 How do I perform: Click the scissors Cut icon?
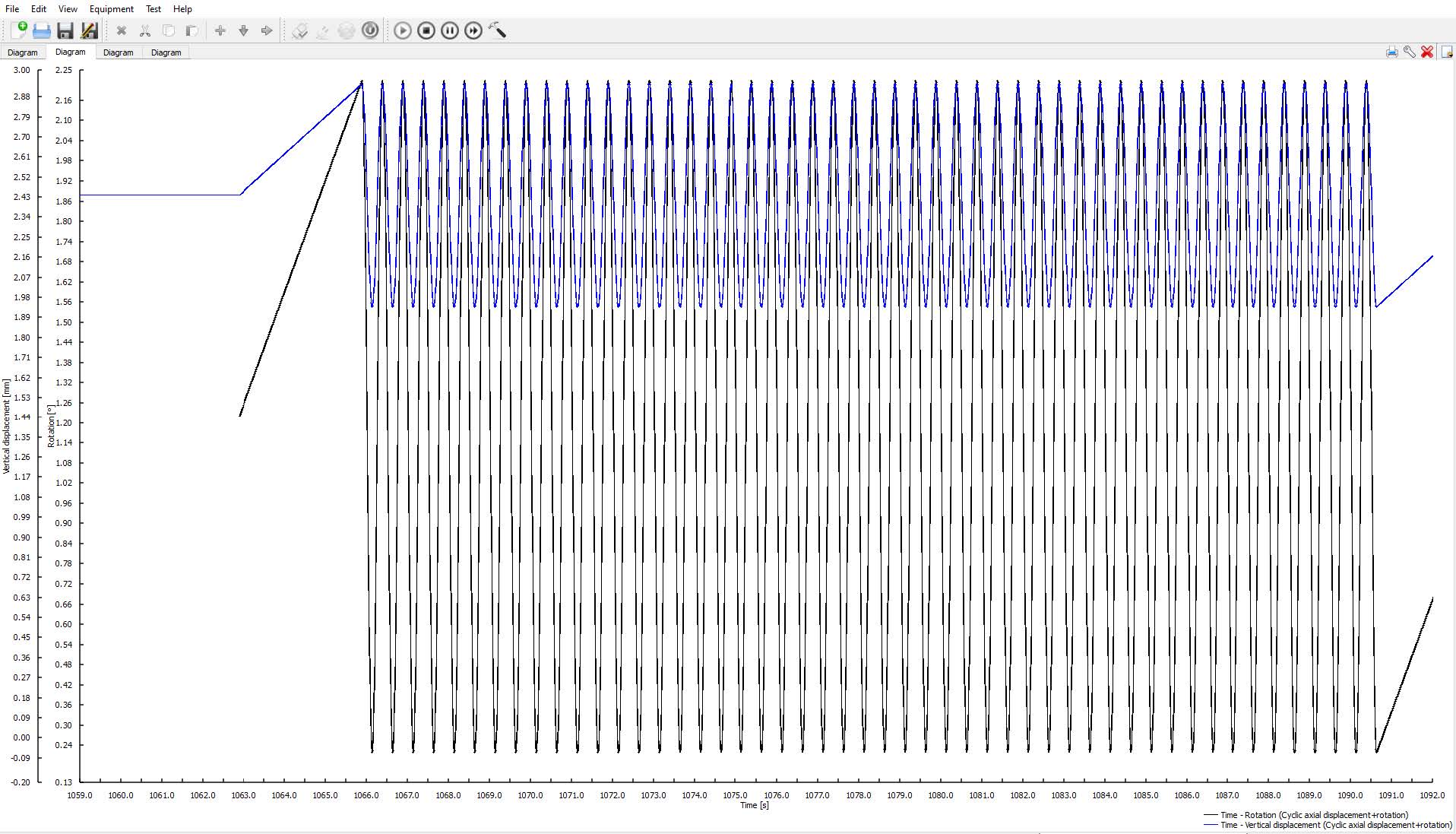point(145,30)
